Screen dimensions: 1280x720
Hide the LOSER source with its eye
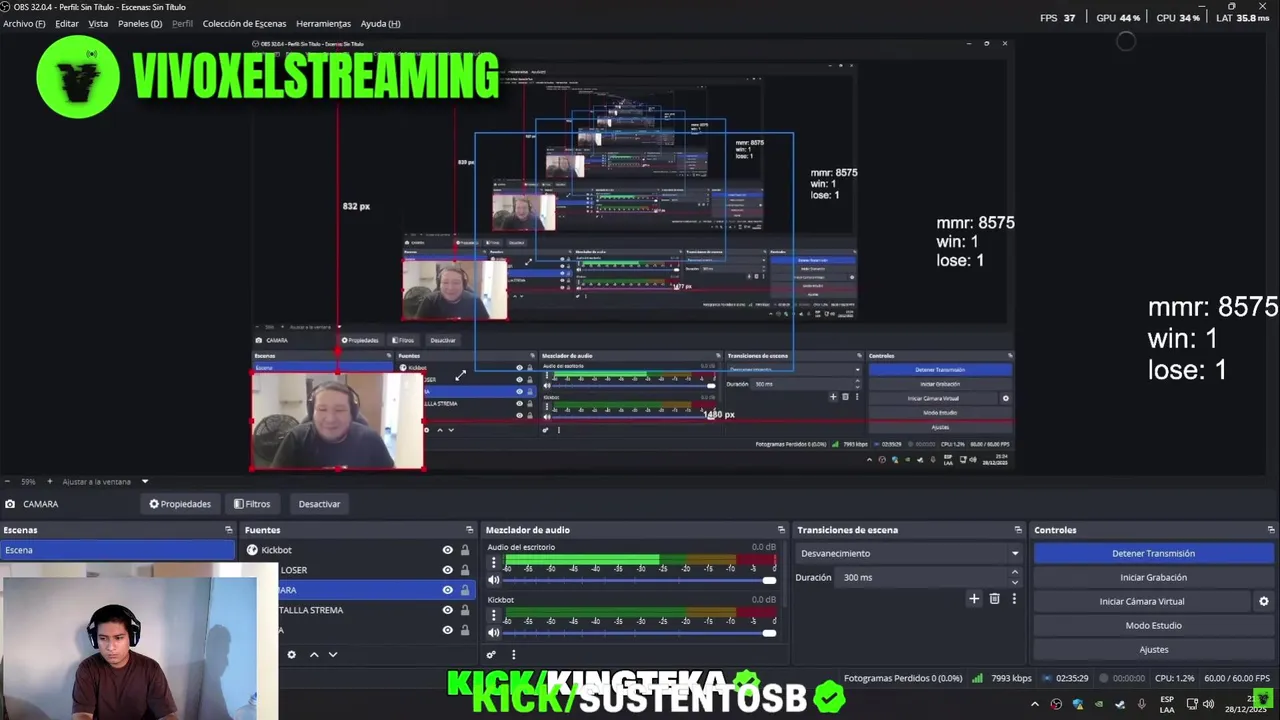click(448, 570)
